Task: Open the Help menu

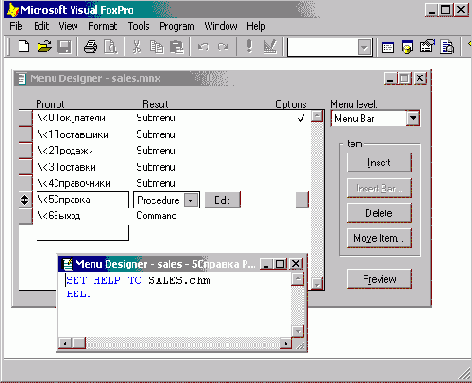Action: pos(256,26)
